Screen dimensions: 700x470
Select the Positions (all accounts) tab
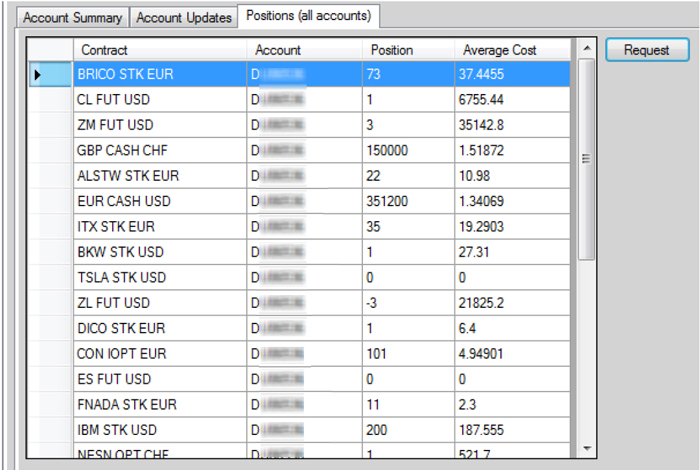pos(308,16)
